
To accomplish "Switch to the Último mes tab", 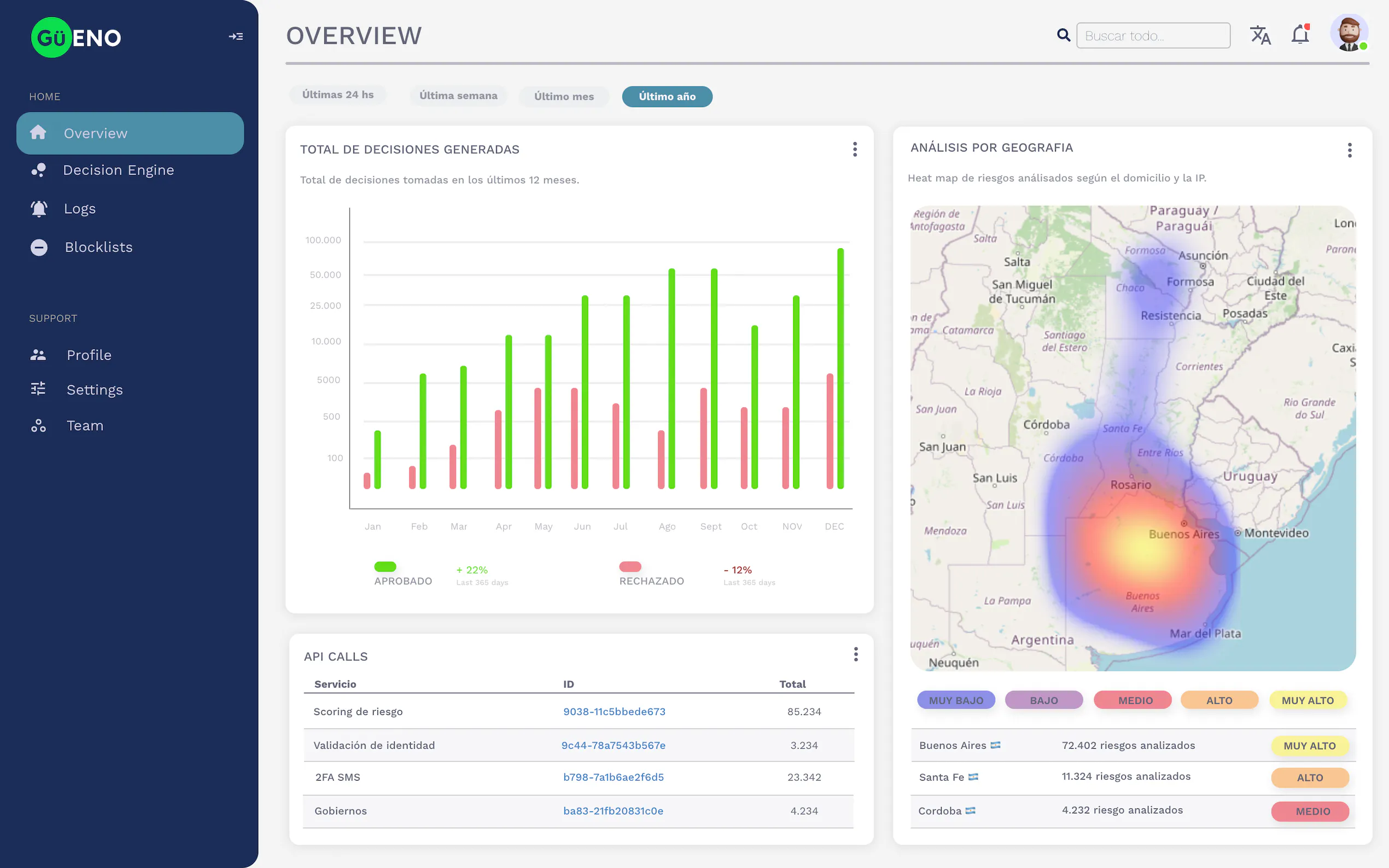I will click(x=564, y=96).
